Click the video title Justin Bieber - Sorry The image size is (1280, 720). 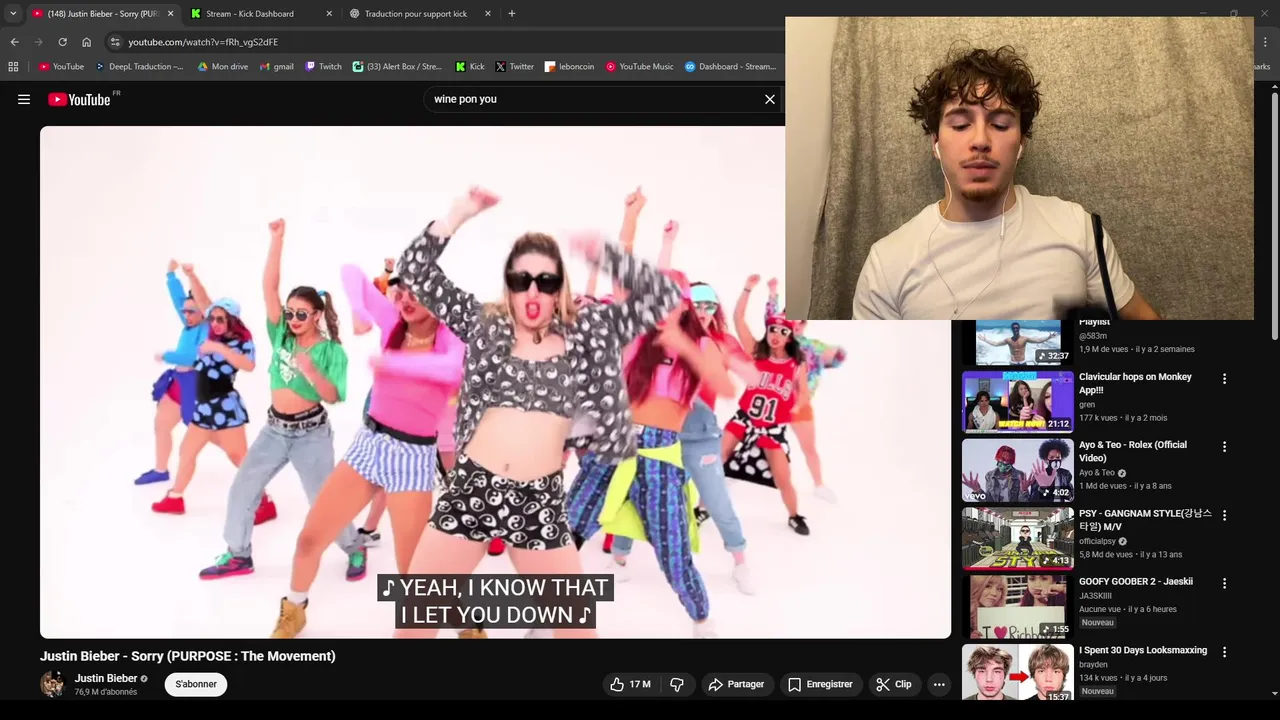(188, 656)
